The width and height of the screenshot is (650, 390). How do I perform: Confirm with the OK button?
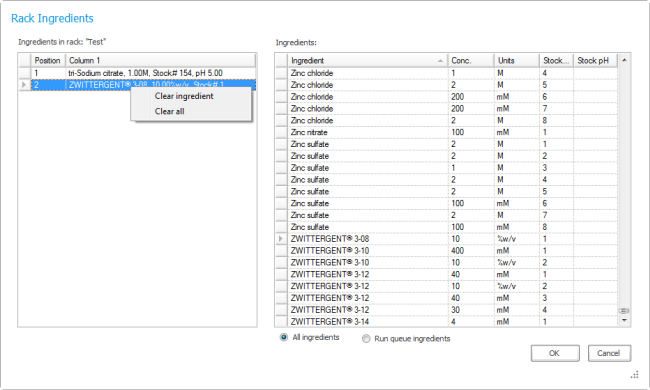coord(555,353)
